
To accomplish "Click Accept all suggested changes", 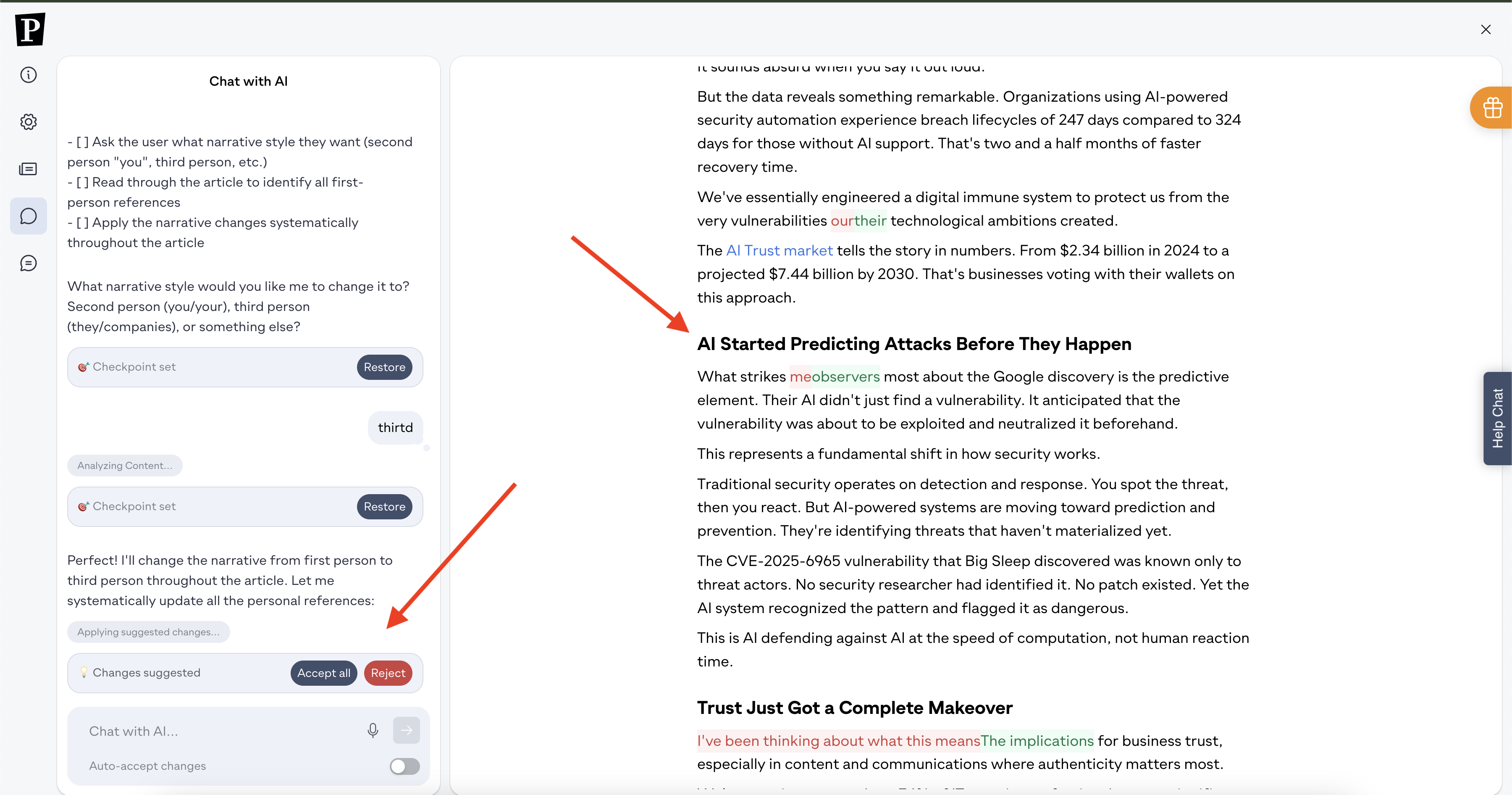I will (x=323, y=673).
